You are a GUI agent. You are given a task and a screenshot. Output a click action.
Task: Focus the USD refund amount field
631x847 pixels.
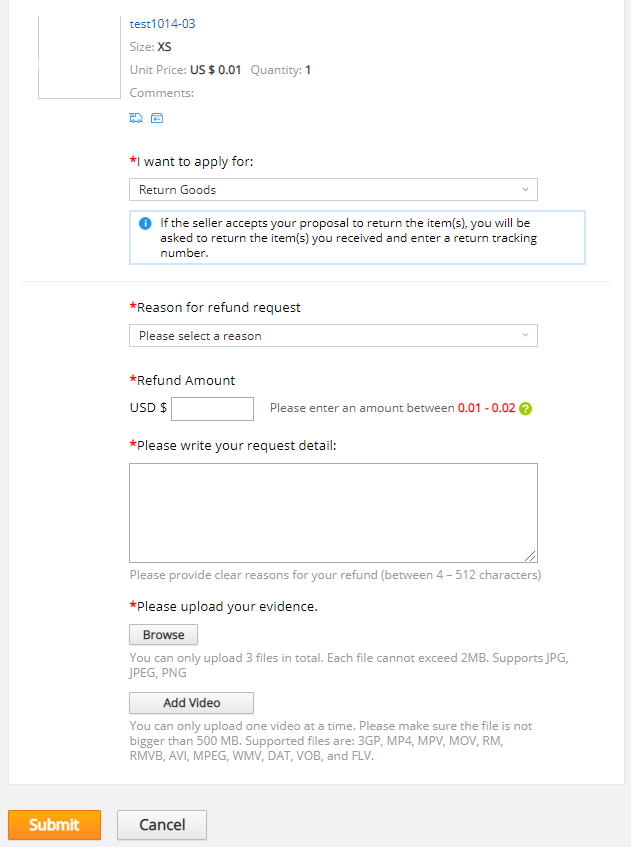(x=212, y=409)
